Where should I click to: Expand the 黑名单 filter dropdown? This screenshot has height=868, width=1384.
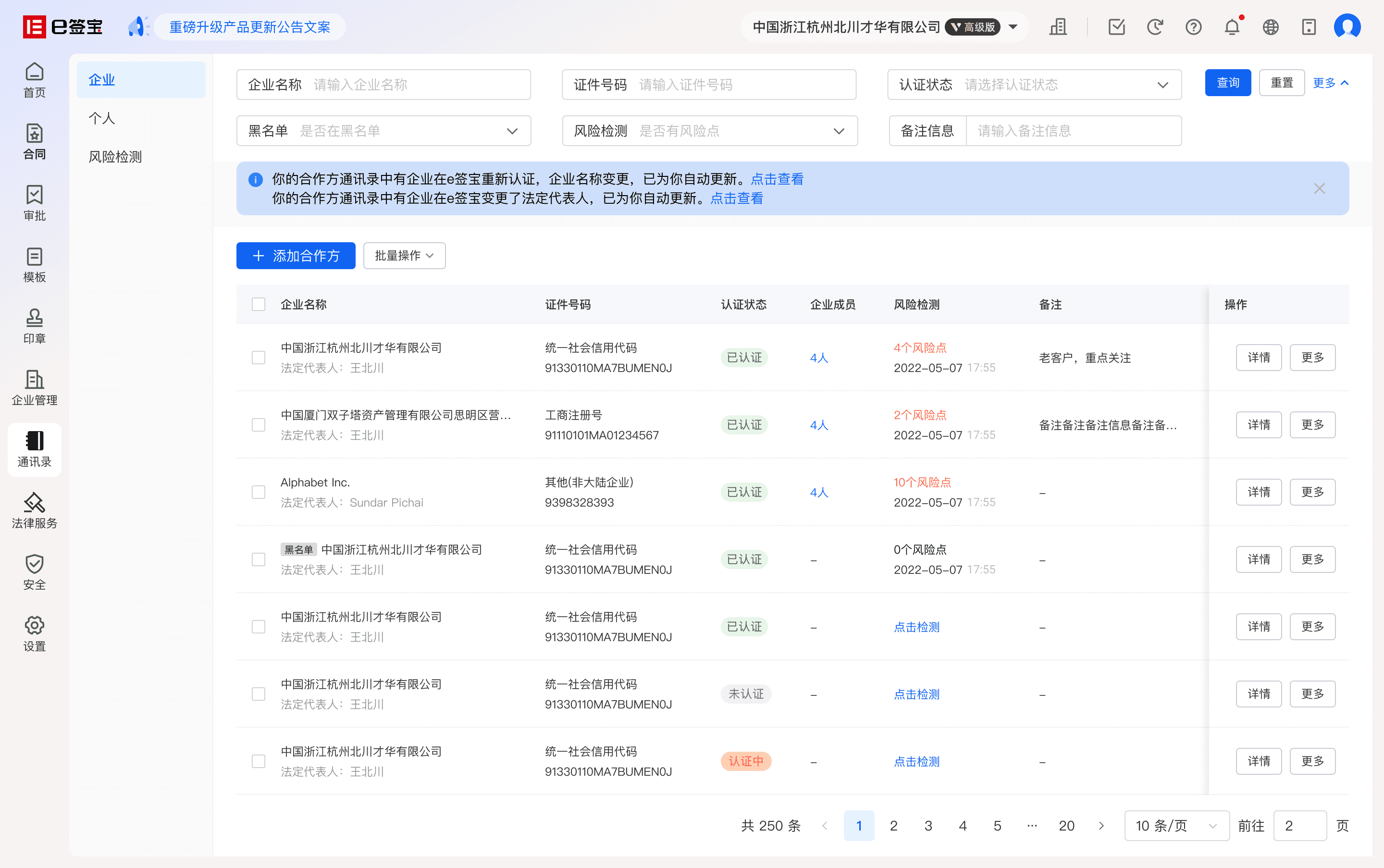383,131
